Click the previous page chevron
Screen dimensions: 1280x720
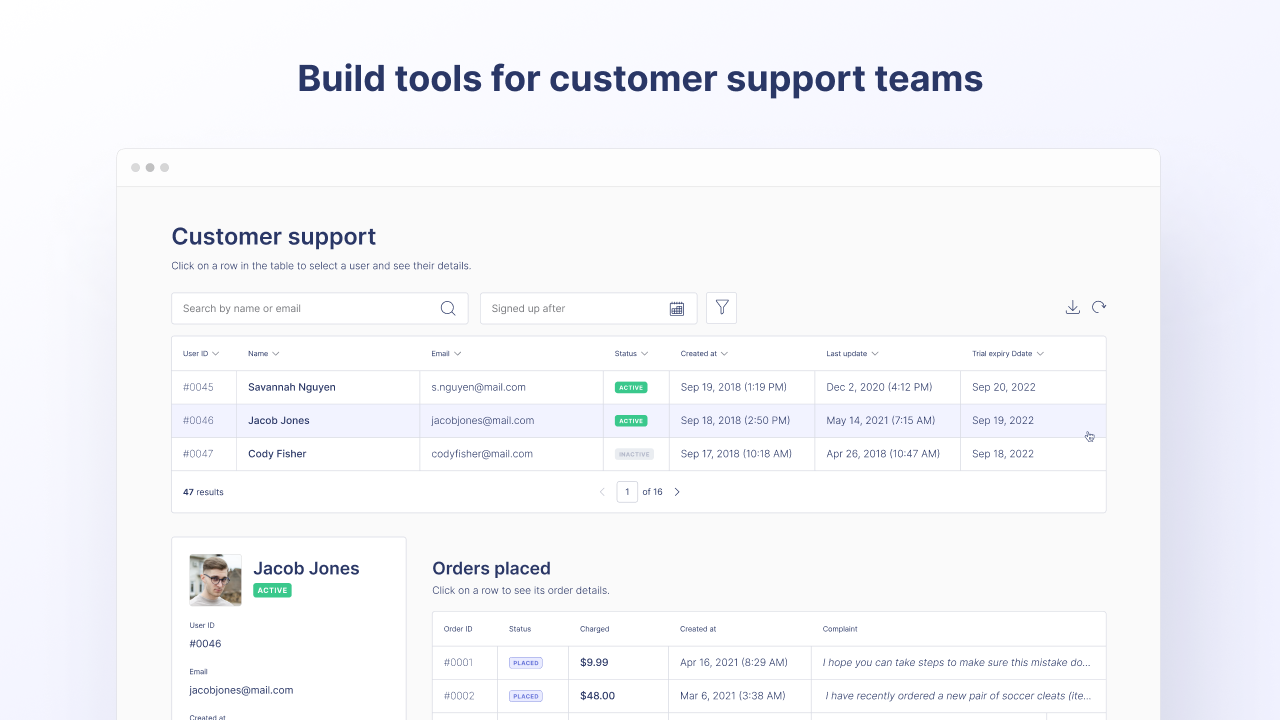pos(602,491)
